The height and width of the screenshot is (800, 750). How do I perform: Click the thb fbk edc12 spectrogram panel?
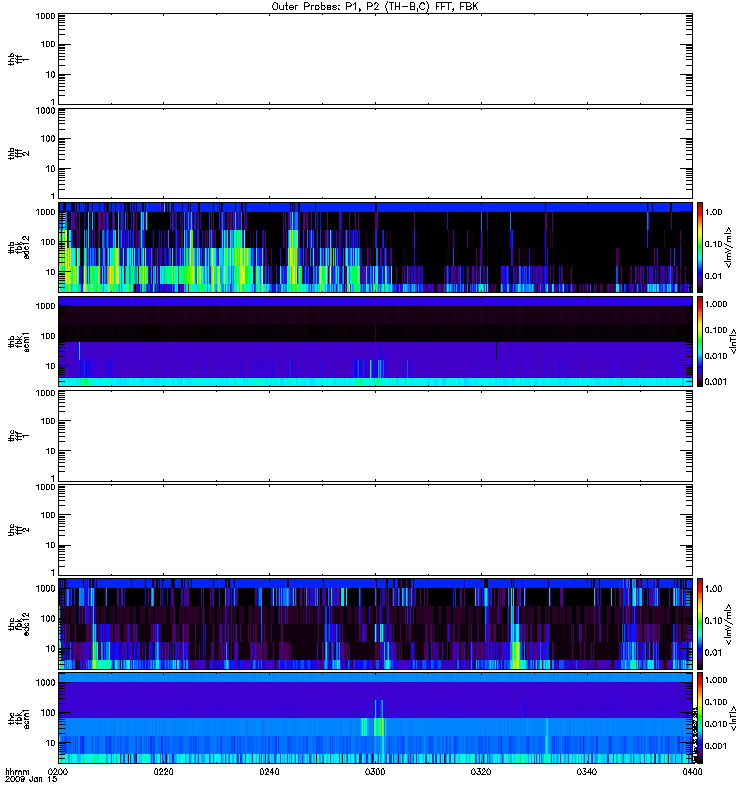pos(375,247)
